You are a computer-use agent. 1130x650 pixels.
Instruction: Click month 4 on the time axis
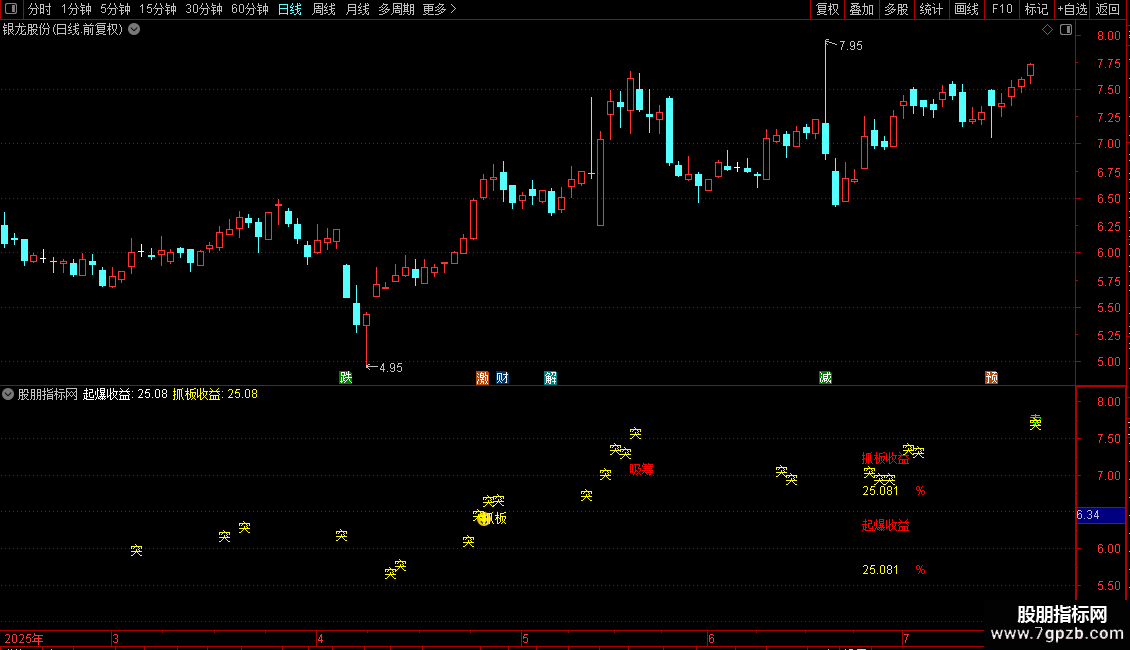321,638
